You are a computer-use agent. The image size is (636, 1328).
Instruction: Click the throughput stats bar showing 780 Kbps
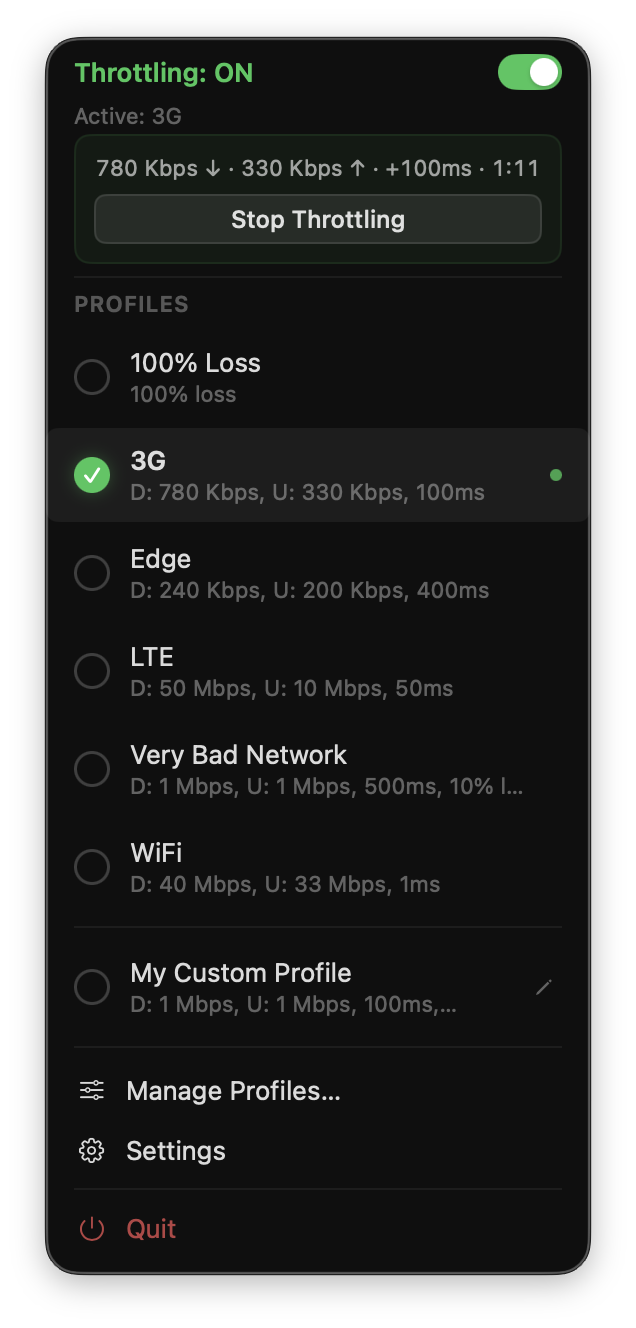(x=317, y=168)
